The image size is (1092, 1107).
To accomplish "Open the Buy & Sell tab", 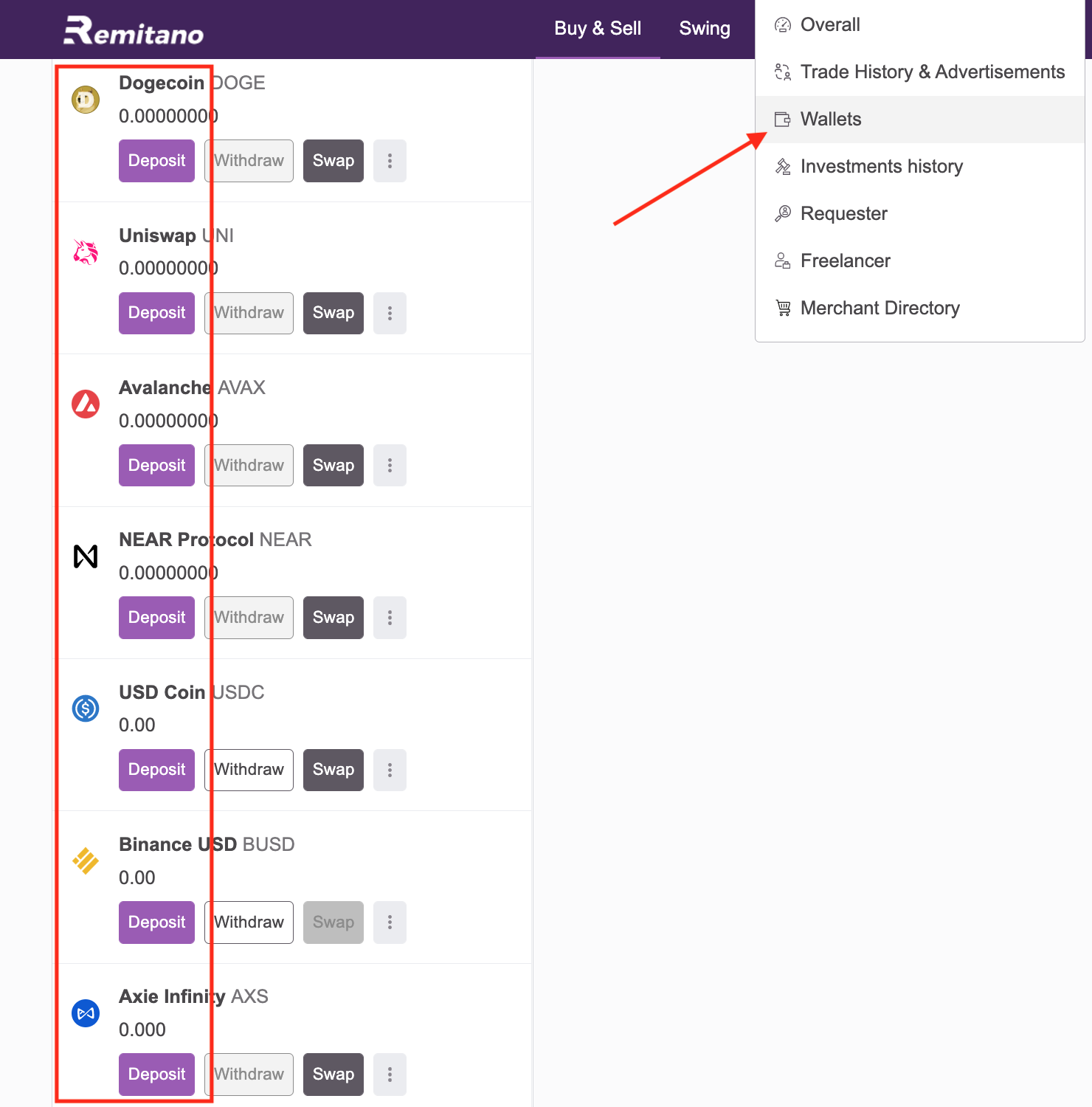I will click(x=598, y=29).
